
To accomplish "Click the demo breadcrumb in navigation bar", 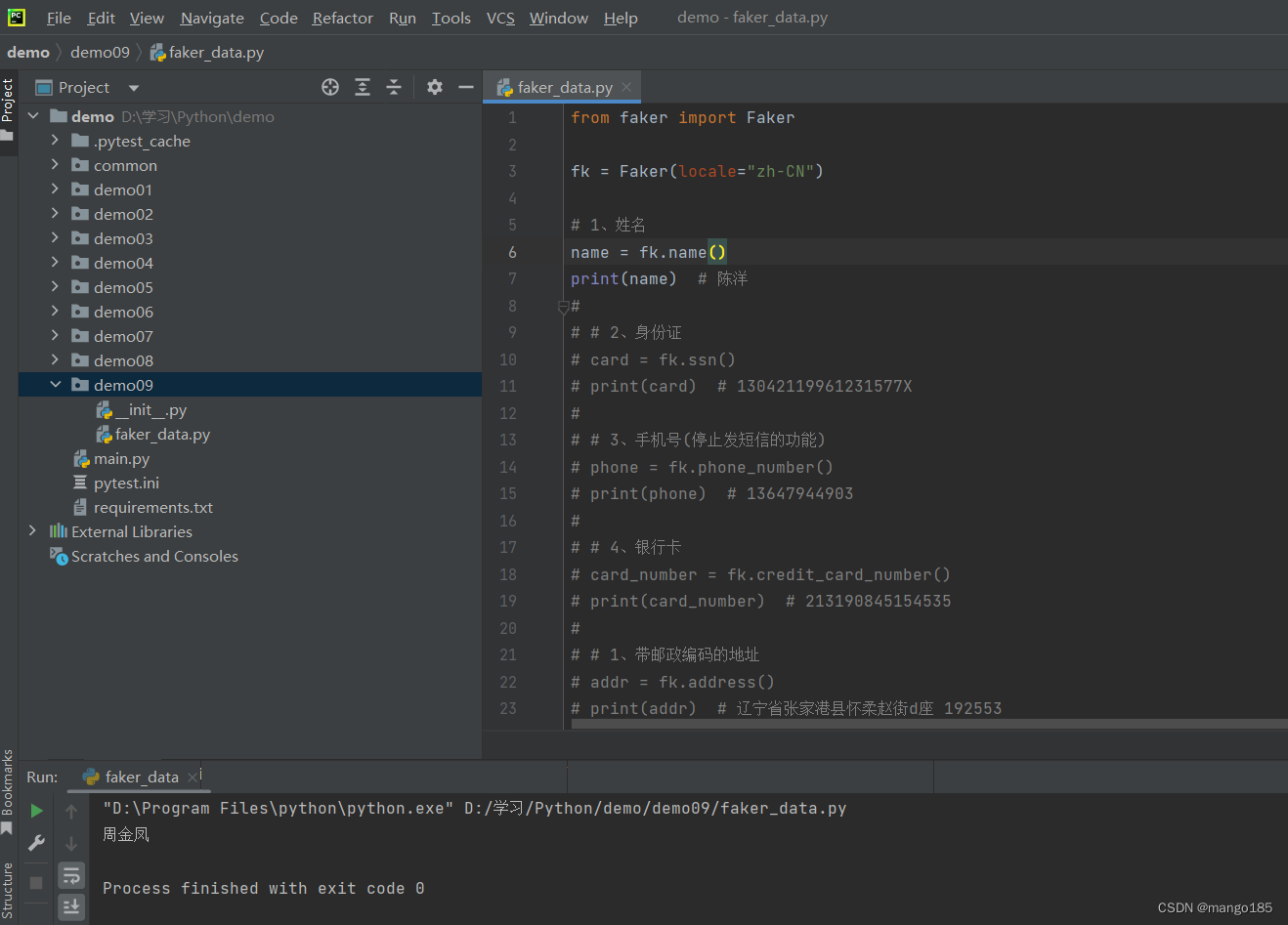I will [x=28, y=52].
